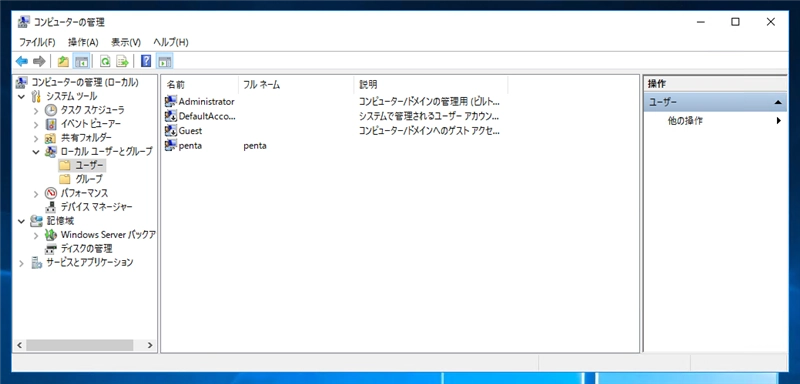Click the Windows Server バックアップ icon
The width and height of the screenshot is (800, 384).
(x=51, y=235)
